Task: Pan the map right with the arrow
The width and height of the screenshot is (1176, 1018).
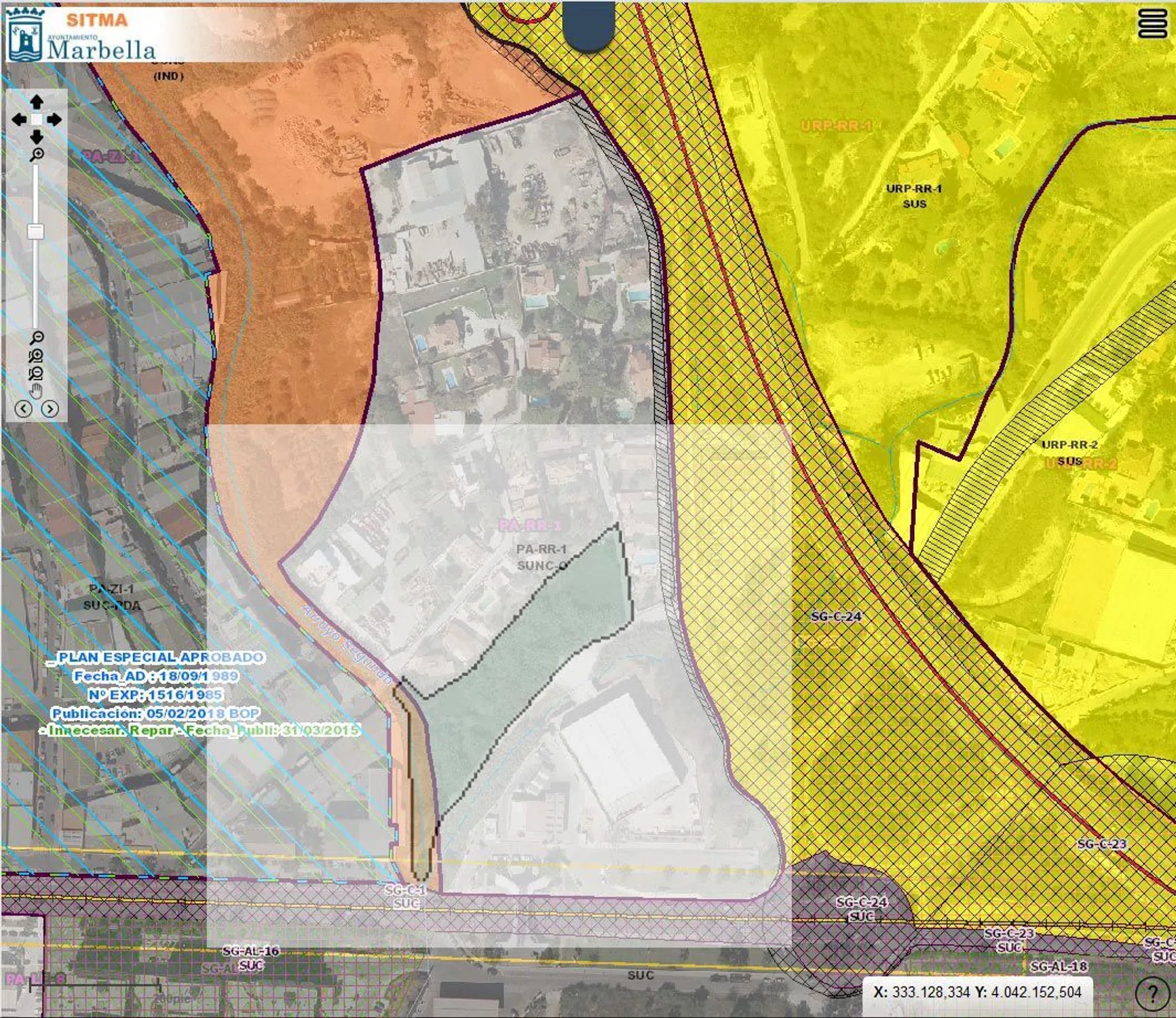Action: tap(54, 120)
